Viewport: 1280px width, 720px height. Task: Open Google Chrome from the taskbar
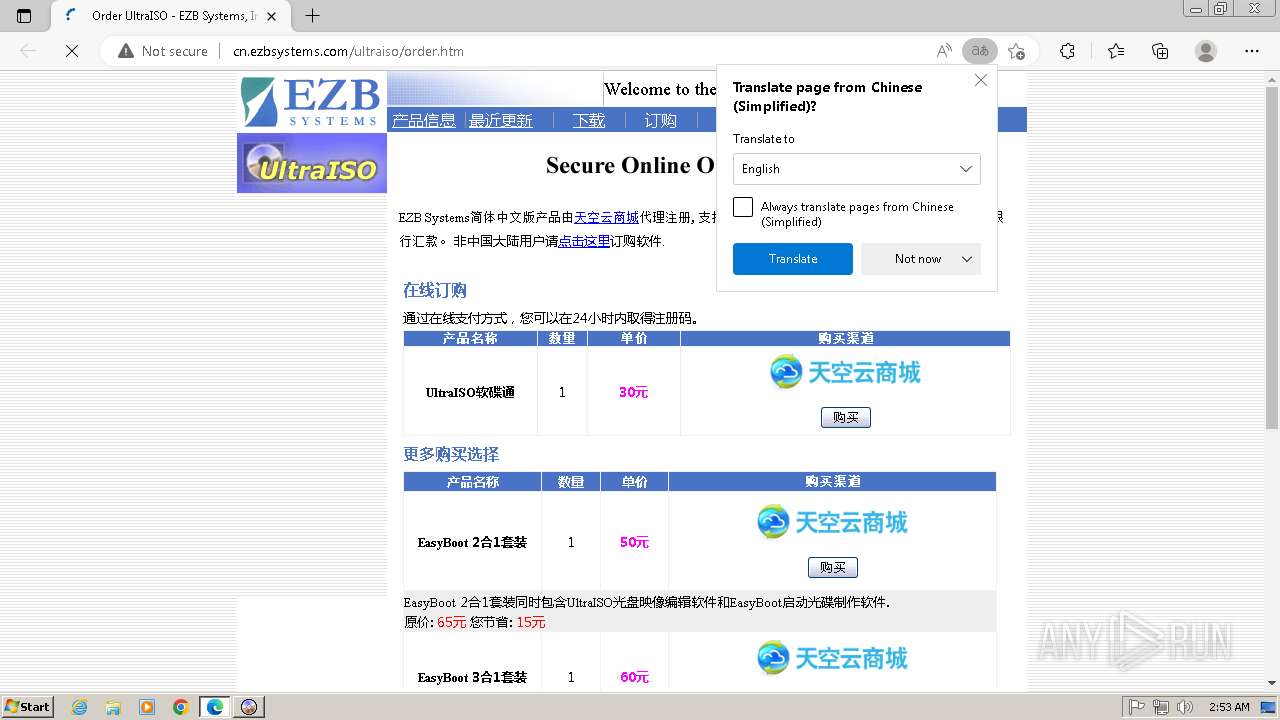[x=181, y=707]
